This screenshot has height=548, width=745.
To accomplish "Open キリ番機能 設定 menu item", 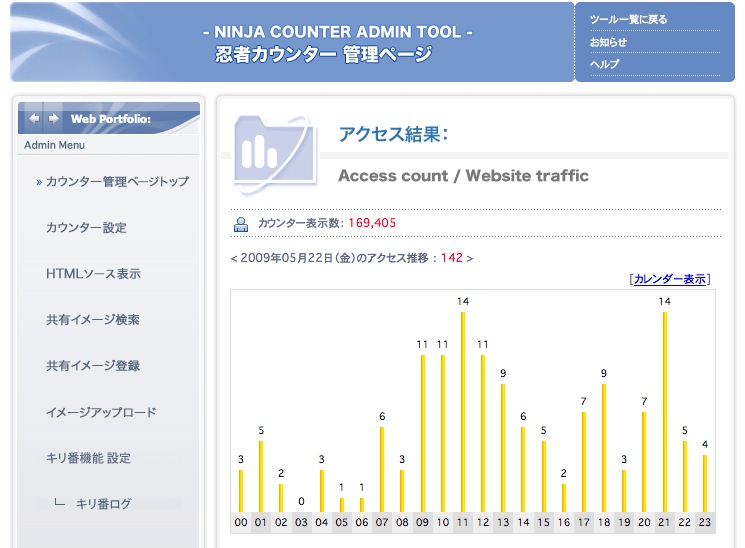I will (x=88, y=458).
